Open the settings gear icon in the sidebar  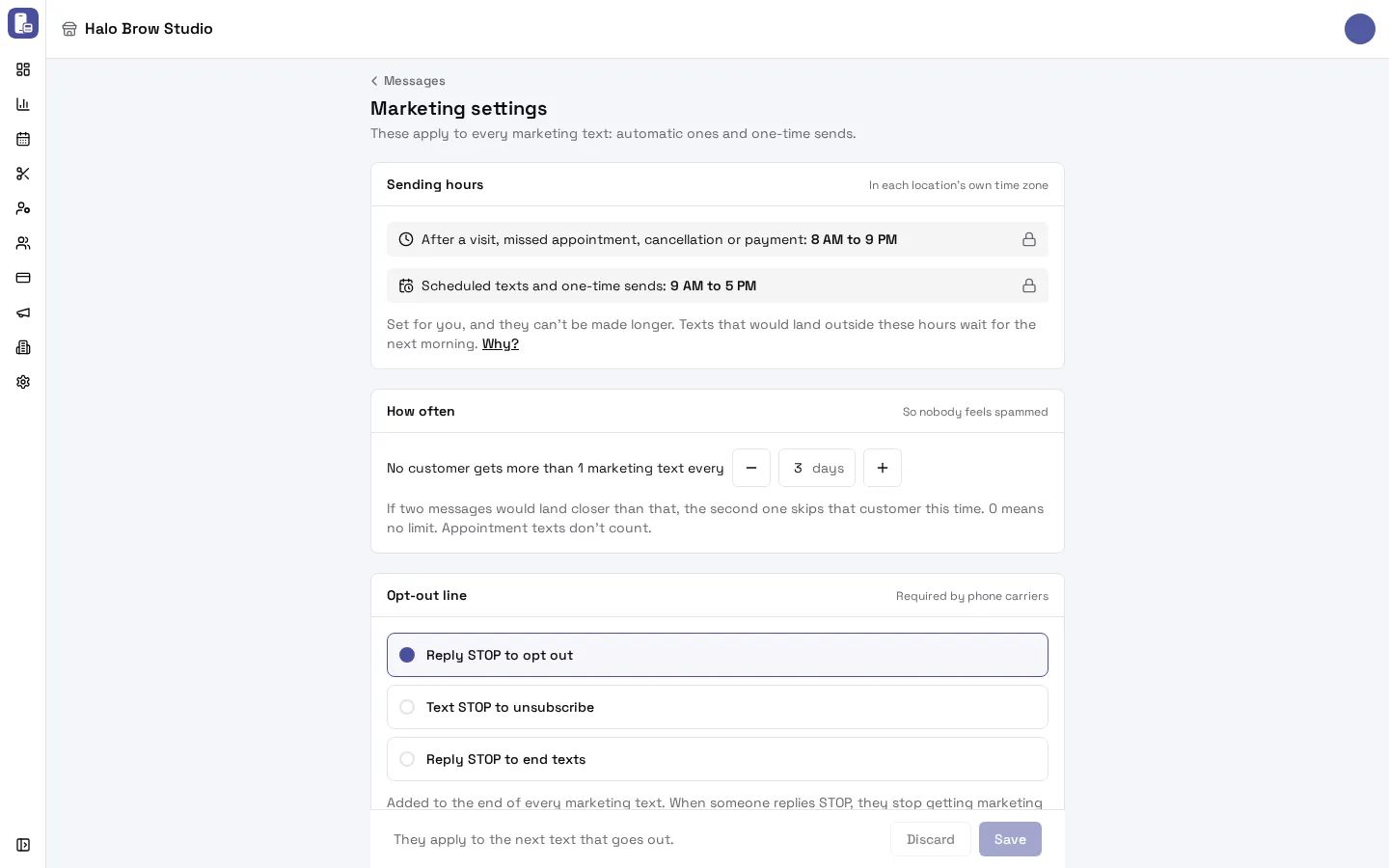click(23, 382)
